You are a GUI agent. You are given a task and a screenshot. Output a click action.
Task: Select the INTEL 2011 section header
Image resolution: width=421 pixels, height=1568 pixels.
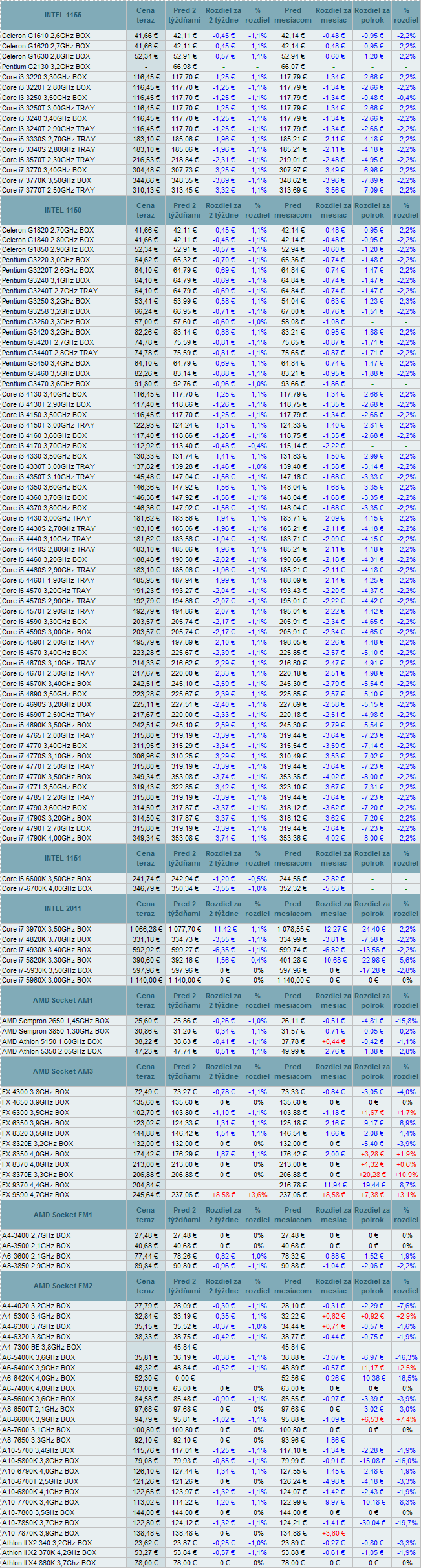(x=63, y=908)
